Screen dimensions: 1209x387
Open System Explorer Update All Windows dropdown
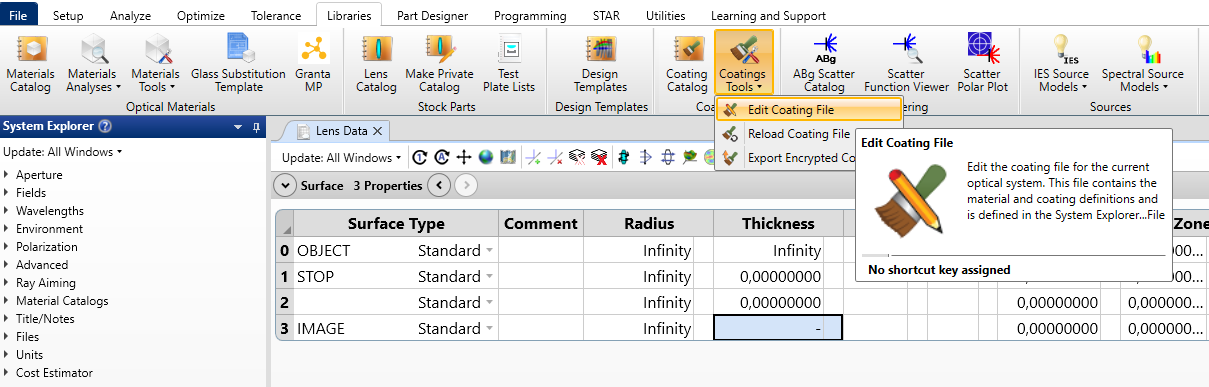[63, 152]
